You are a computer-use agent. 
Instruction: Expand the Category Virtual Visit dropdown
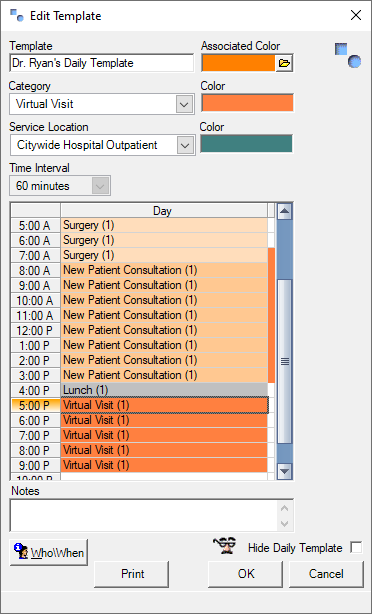184,105
